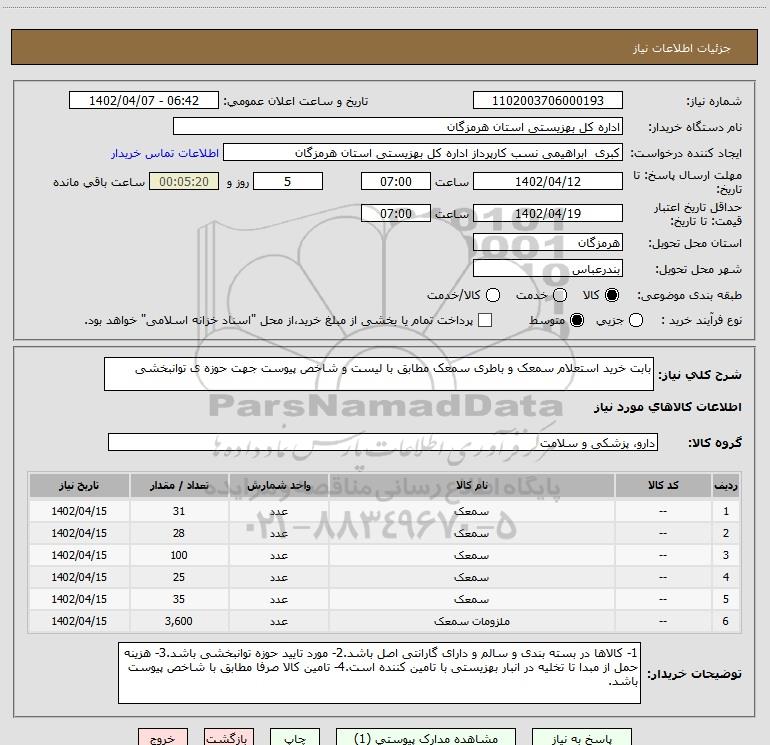Click the سمعک item name in row 3
770x745 pixels.
click(471, 555)
